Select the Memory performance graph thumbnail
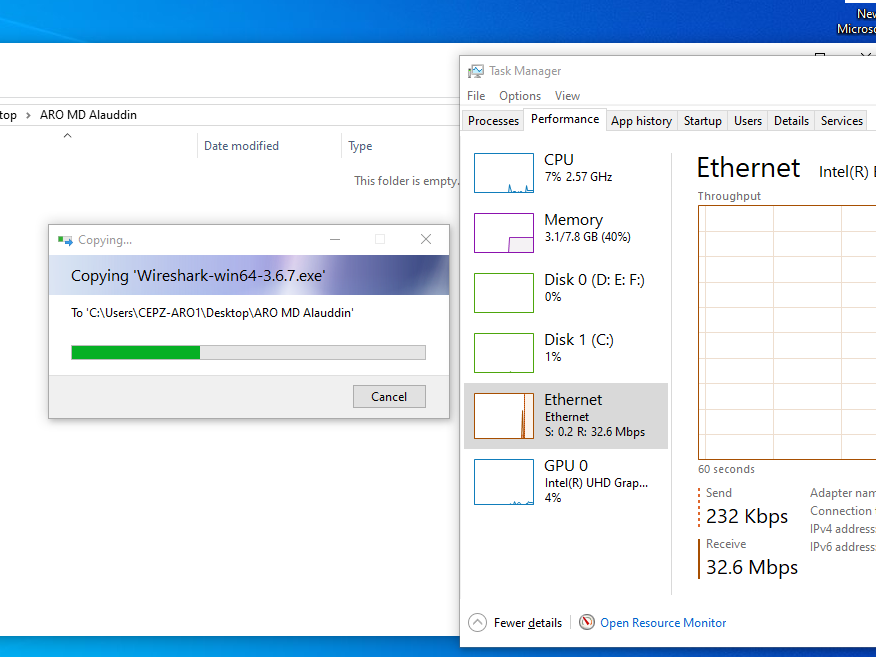 (503, 233)
